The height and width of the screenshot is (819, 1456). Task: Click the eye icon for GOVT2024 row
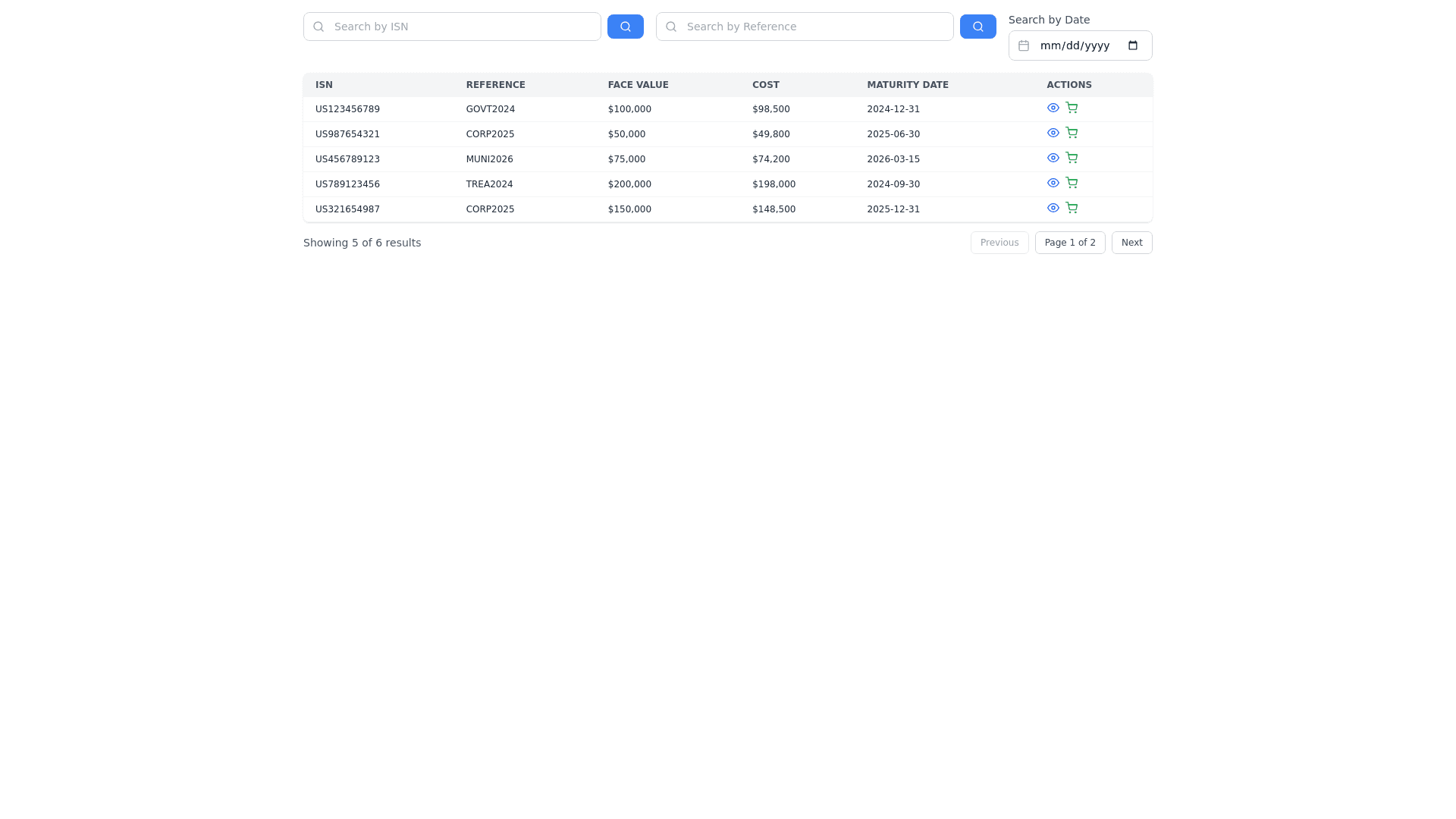[x=1053, y=108]
